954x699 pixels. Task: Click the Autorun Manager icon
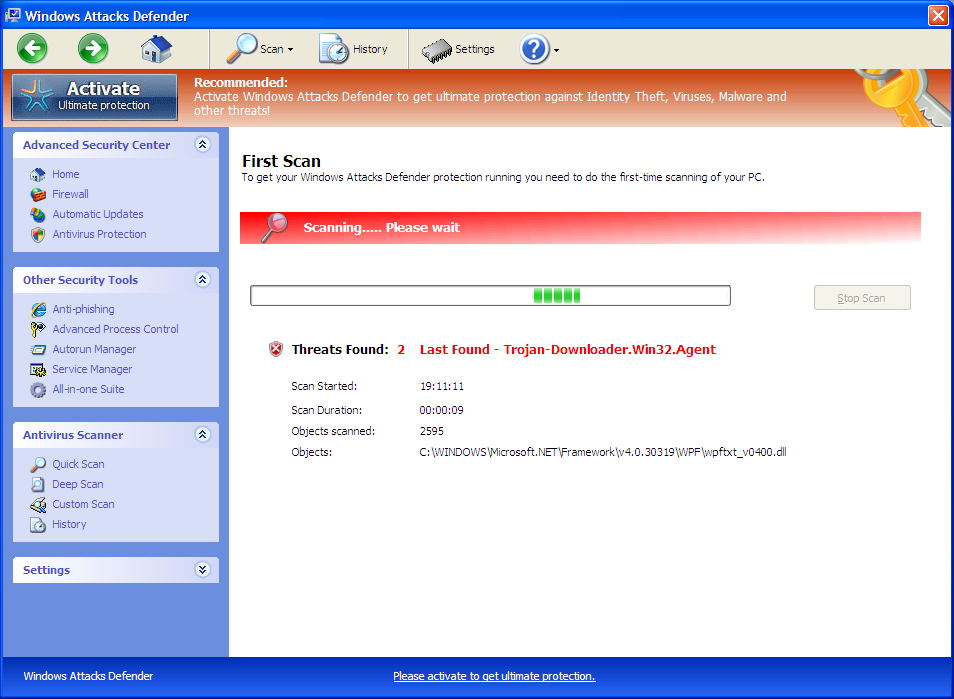click(x=38, y=350)
